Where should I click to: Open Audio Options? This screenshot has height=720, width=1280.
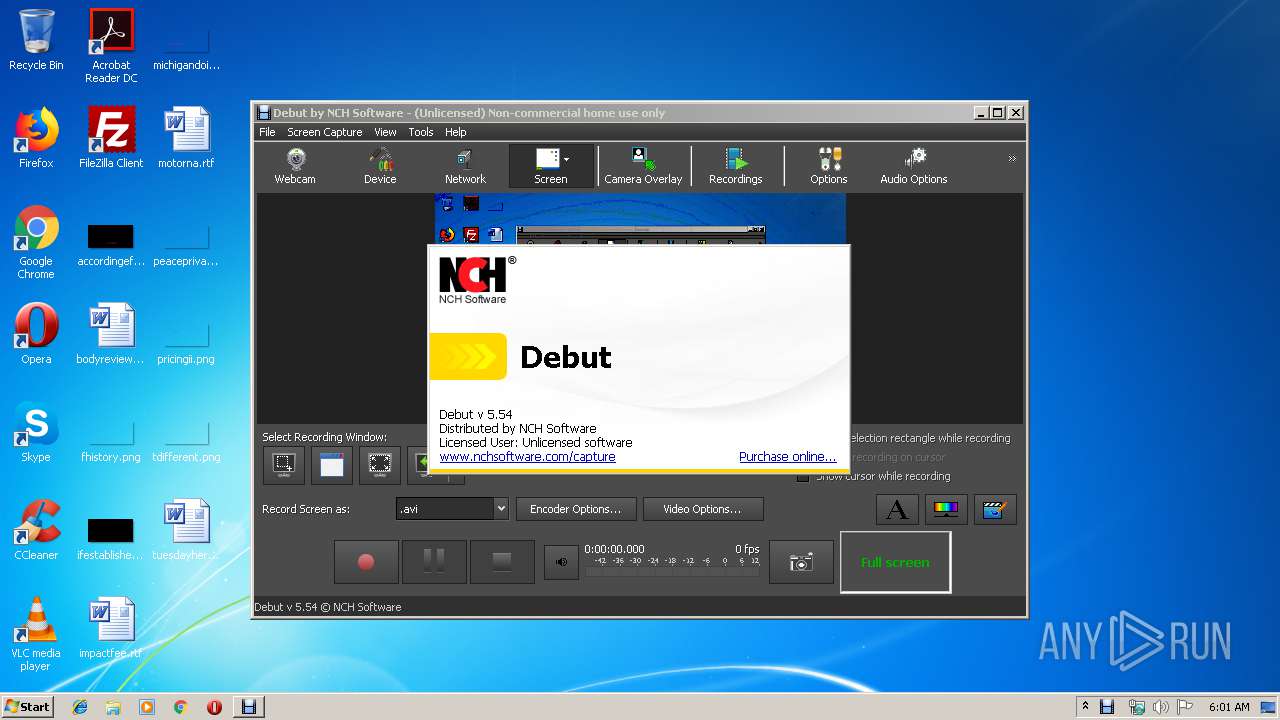point(914,166)
